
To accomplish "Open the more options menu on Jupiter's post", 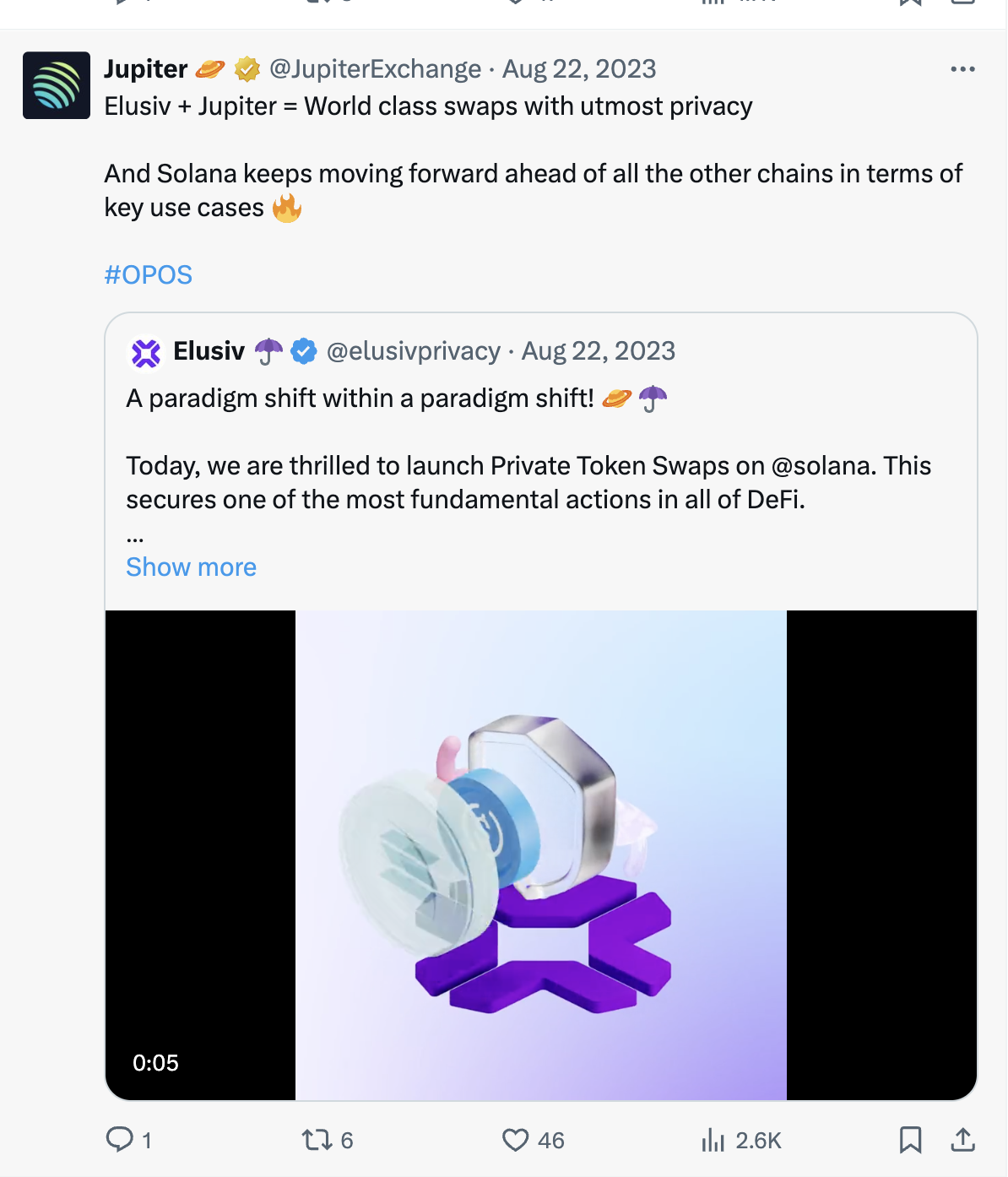I will coord(962,69).
